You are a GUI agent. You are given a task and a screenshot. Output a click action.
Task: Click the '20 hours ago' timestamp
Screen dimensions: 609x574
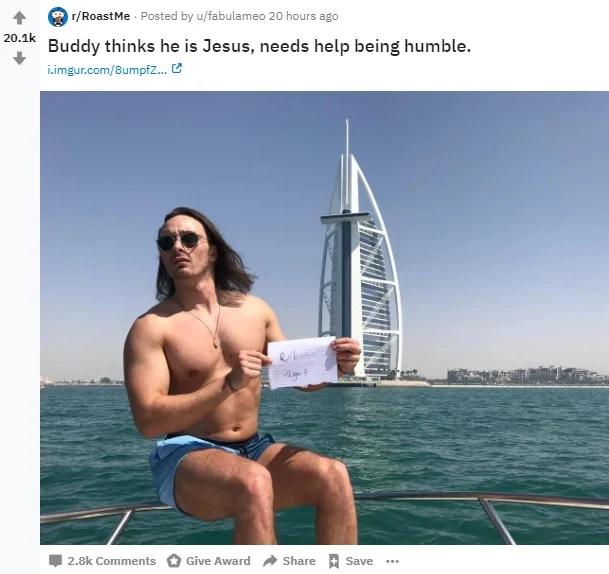coord(303,16)
